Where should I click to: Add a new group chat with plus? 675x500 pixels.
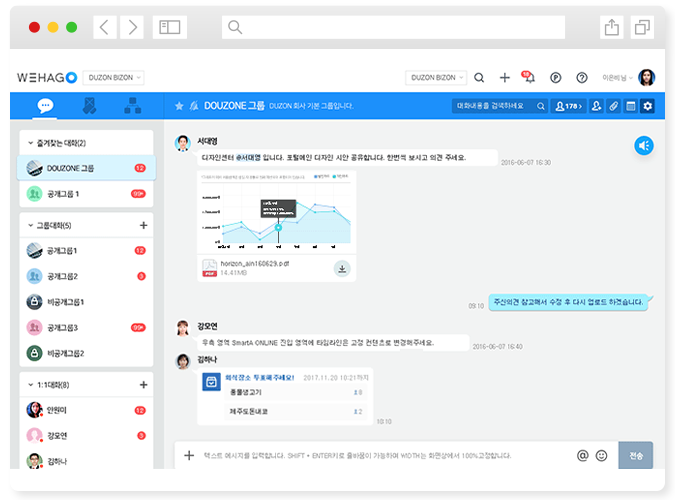pyautogui.click(x=143, y=225)
